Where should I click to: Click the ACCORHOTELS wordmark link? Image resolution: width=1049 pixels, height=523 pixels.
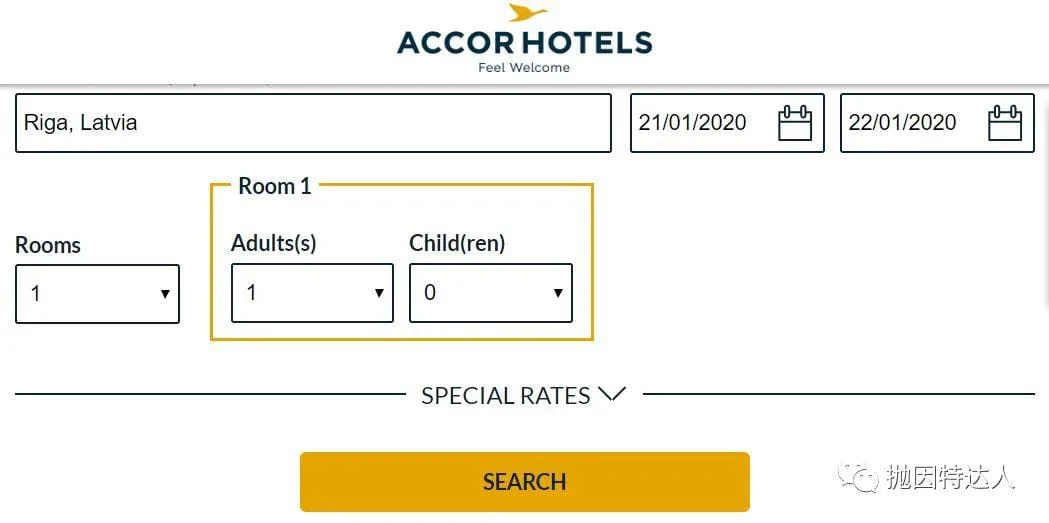point(524,43)
